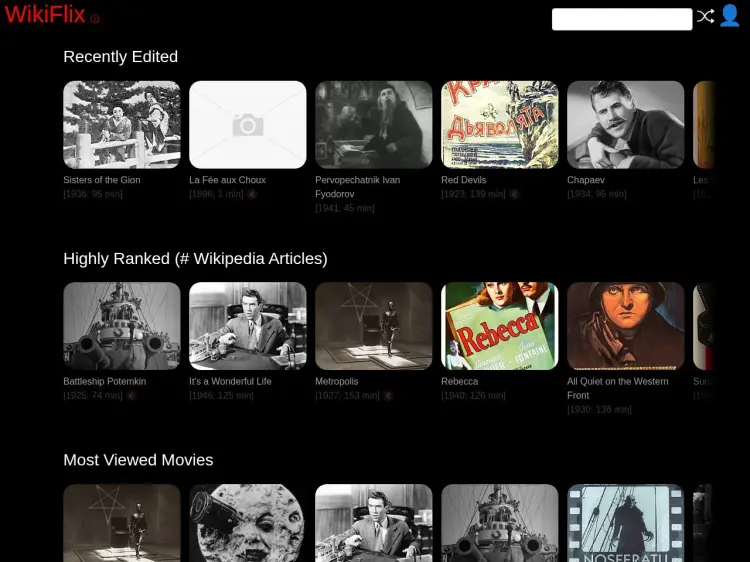Click the [1934; 95 min] metadata text
The image size is (750, 562).
(596, 194)
